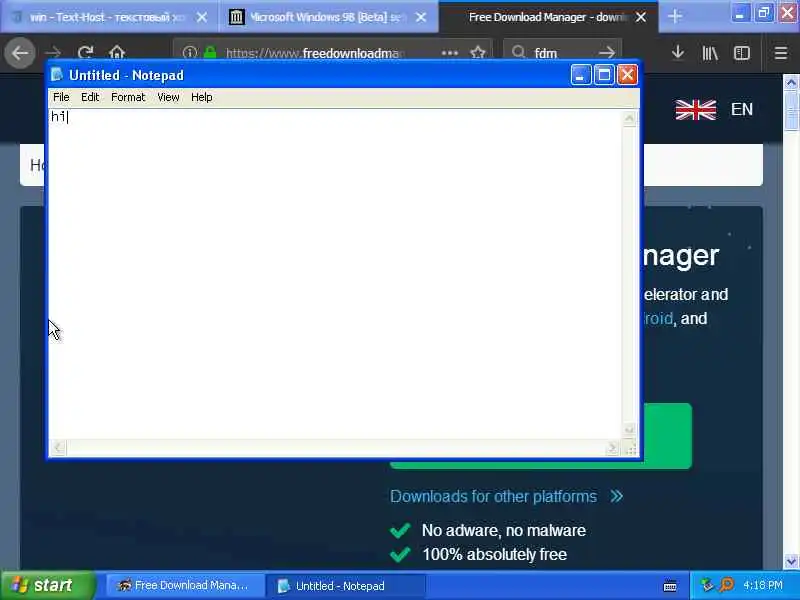The image size is (800, 600).
Task: Close the Text-Host tab
Action: [202, 17]
